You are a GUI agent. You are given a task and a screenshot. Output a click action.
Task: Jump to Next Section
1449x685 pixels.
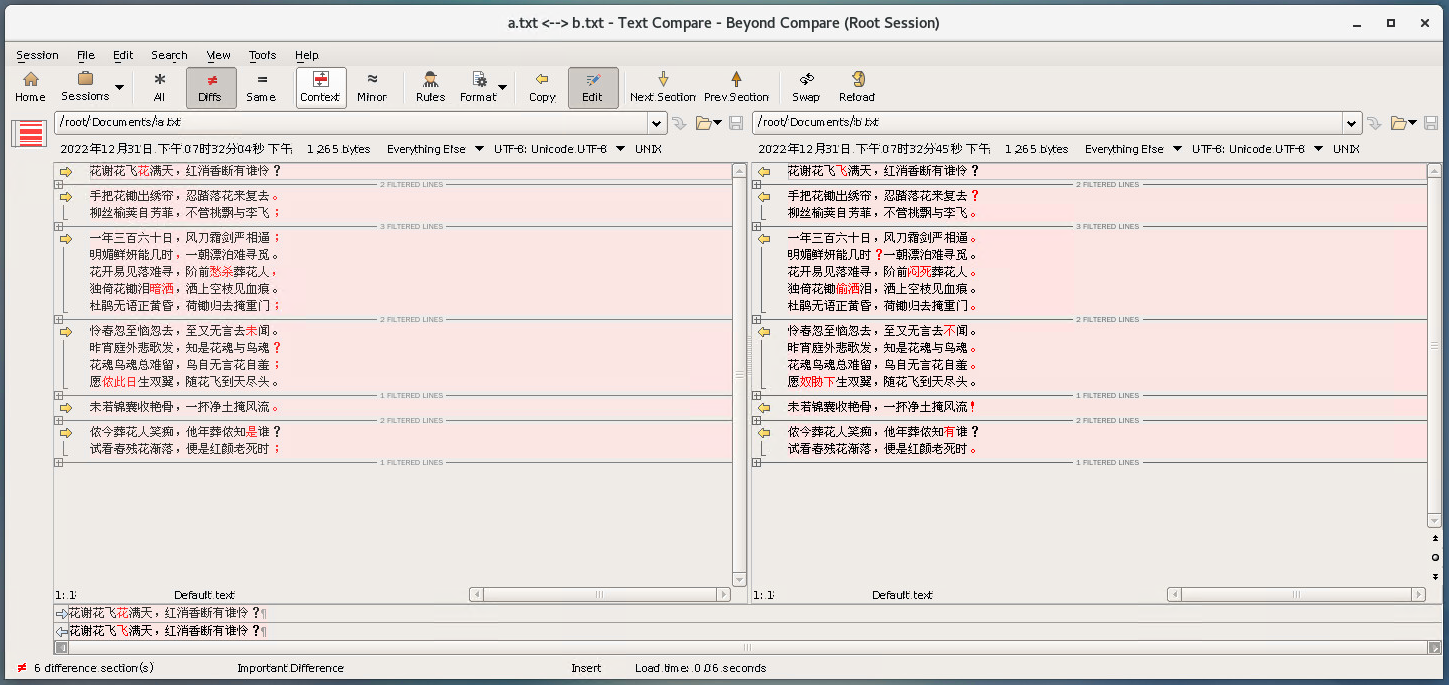(x=663, y=87)
